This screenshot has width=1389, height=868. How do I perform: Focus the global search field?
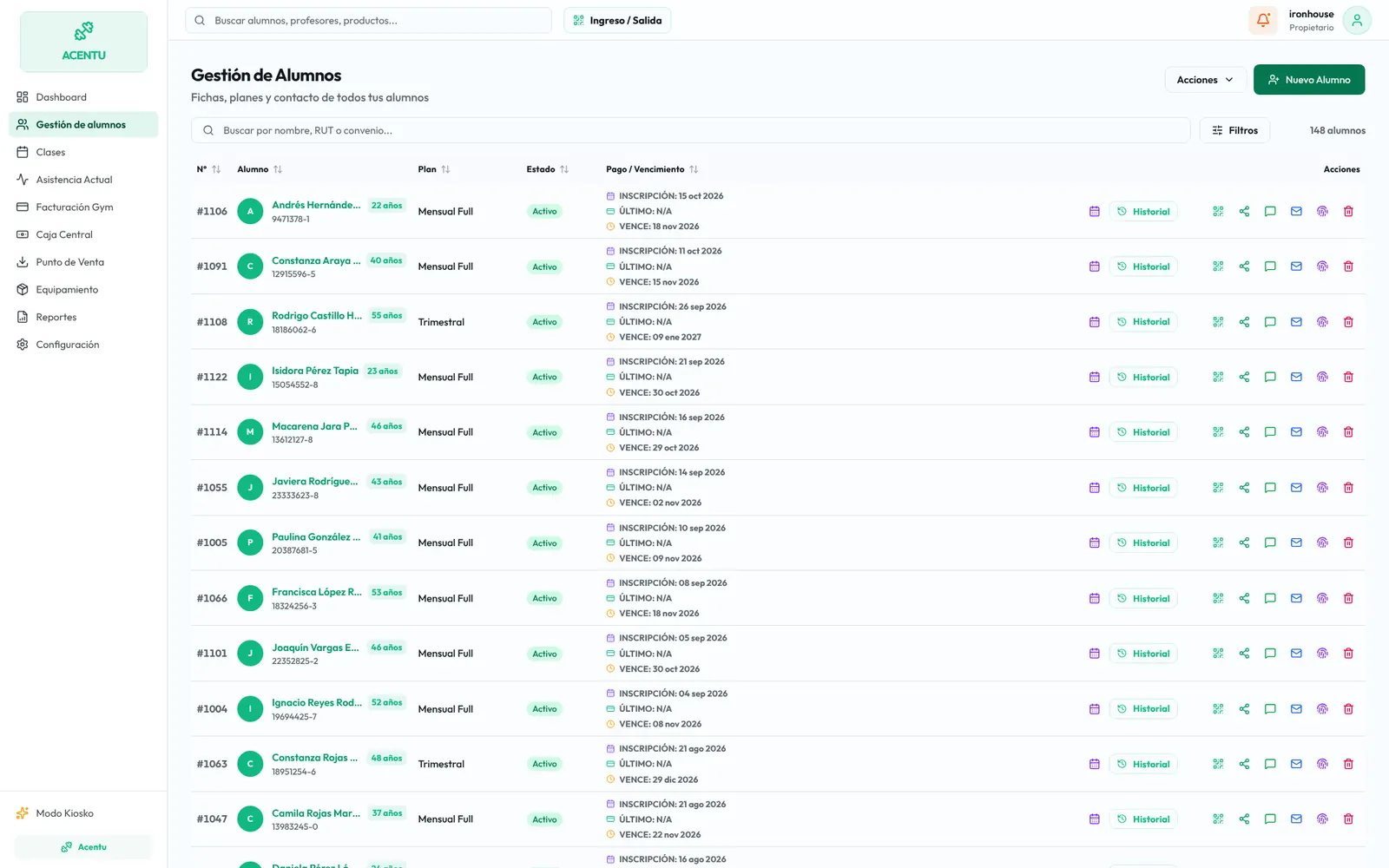tap(368, 20)
